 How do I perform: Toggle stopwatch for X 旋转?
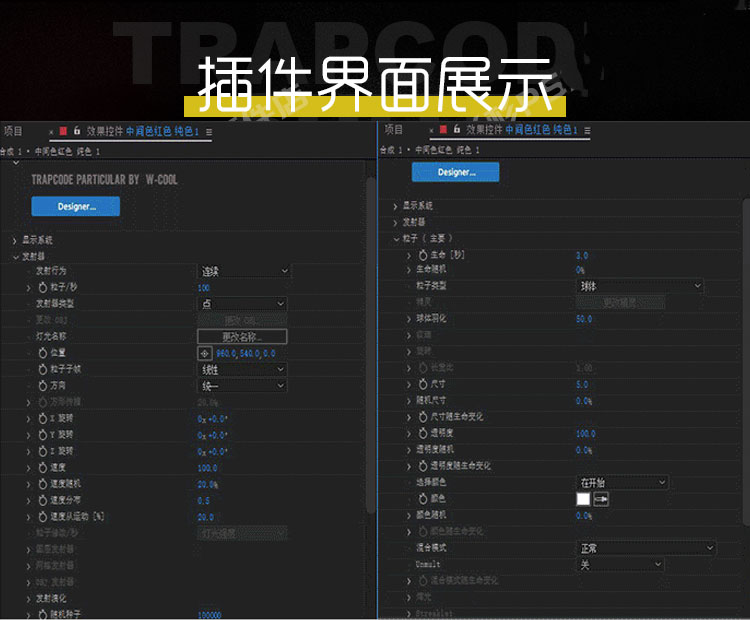[x=43, y=419]
